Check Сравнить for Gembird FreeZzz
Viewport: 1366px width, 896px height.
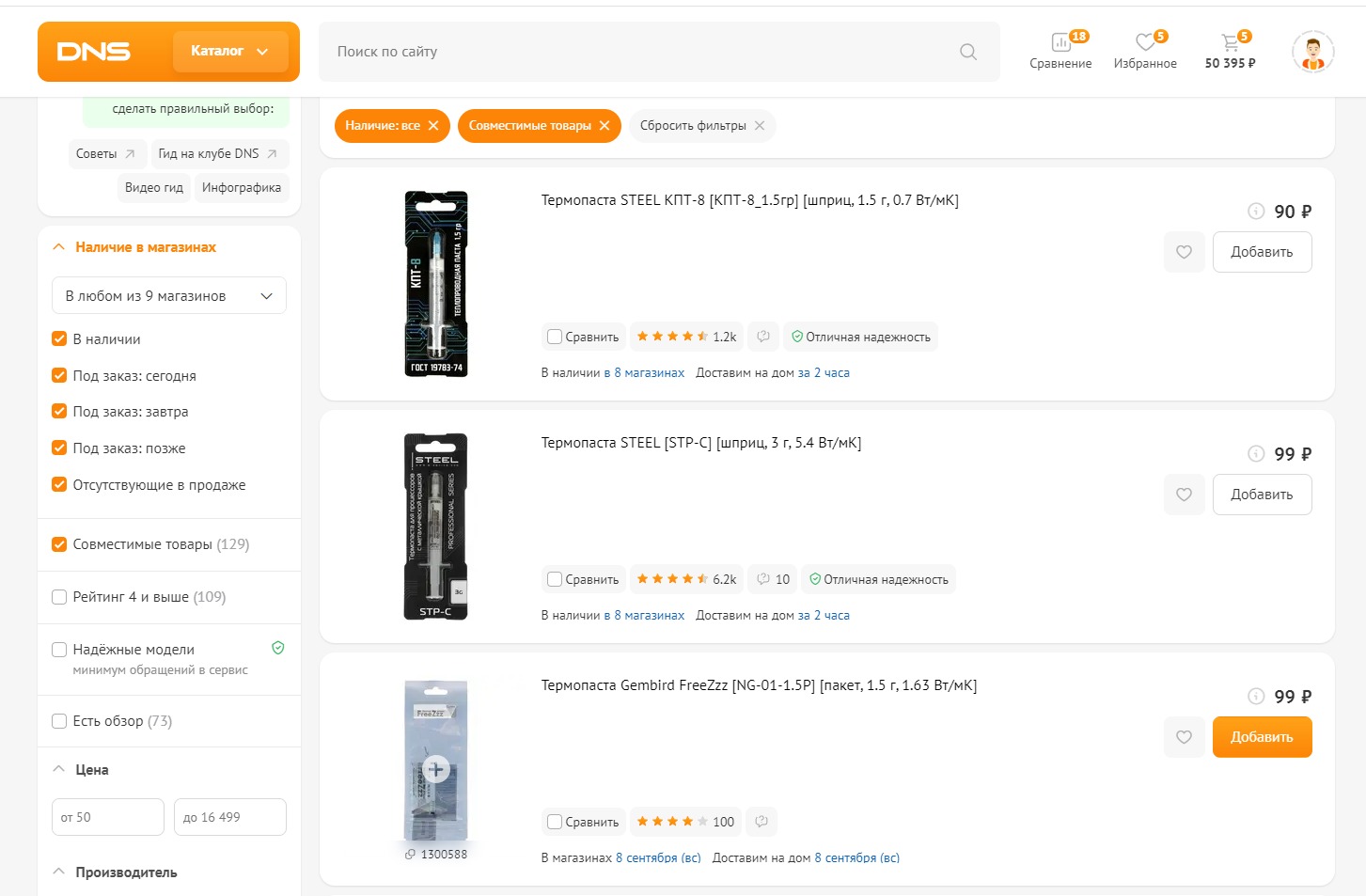point(555,822)
